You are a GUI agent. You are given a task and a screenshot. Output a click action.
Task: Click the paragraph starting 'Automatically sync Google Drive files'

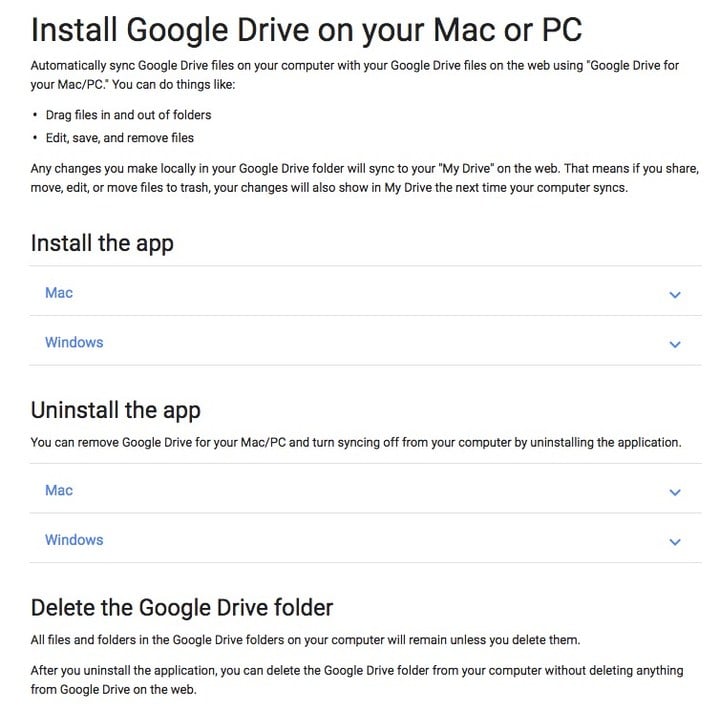click(354, 75)
